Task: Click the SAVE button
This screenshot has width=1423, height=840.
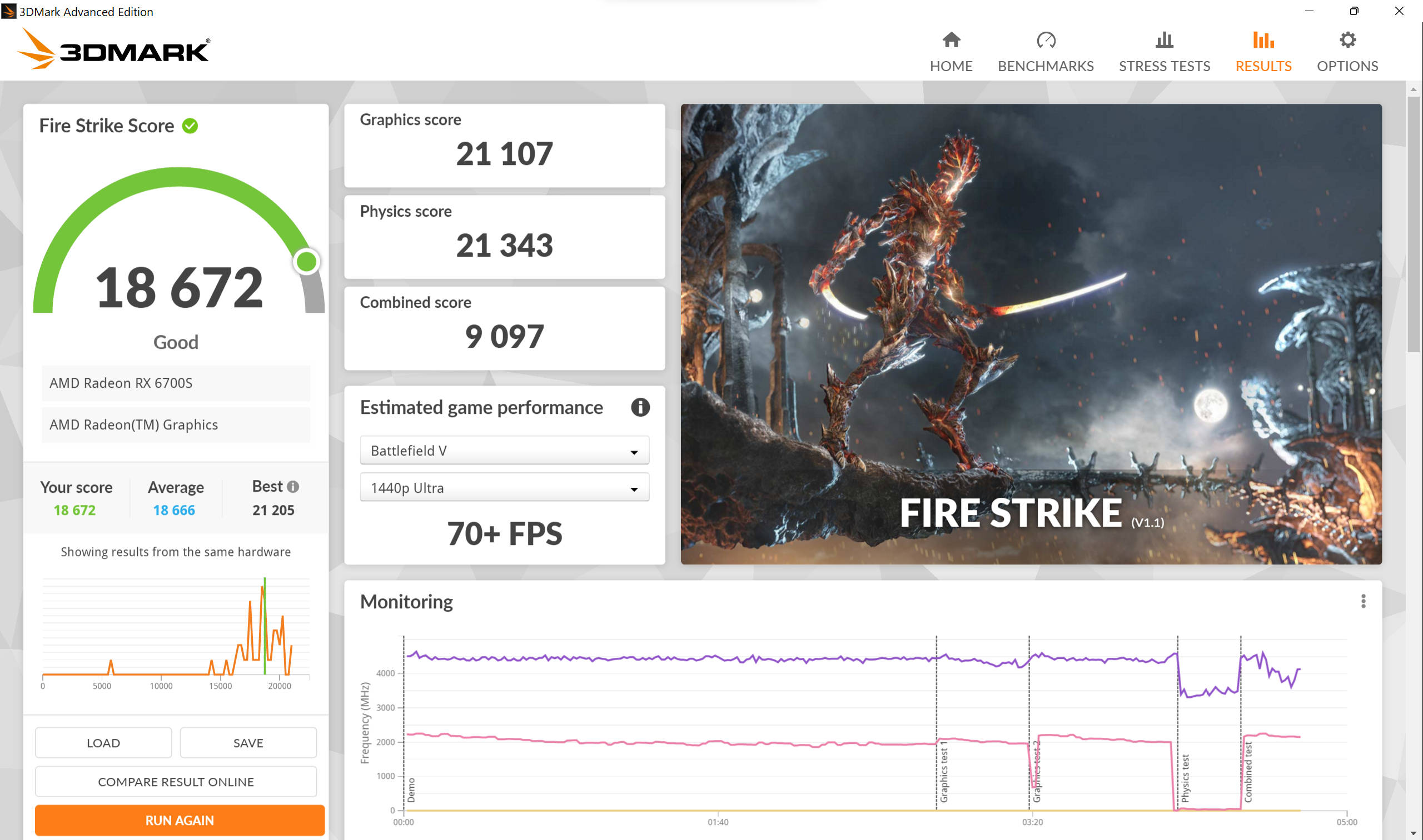Action: click(x=248, y=743)
